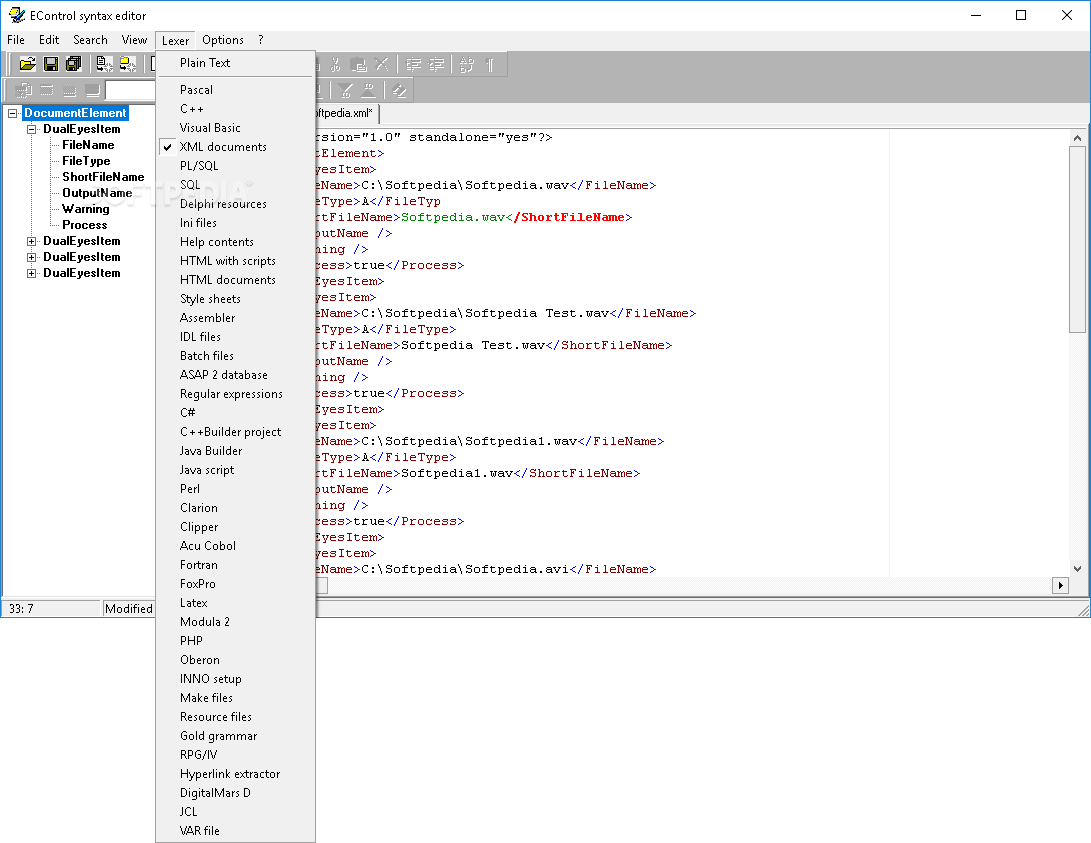Choose the Pascal lexer

(235, 90)
